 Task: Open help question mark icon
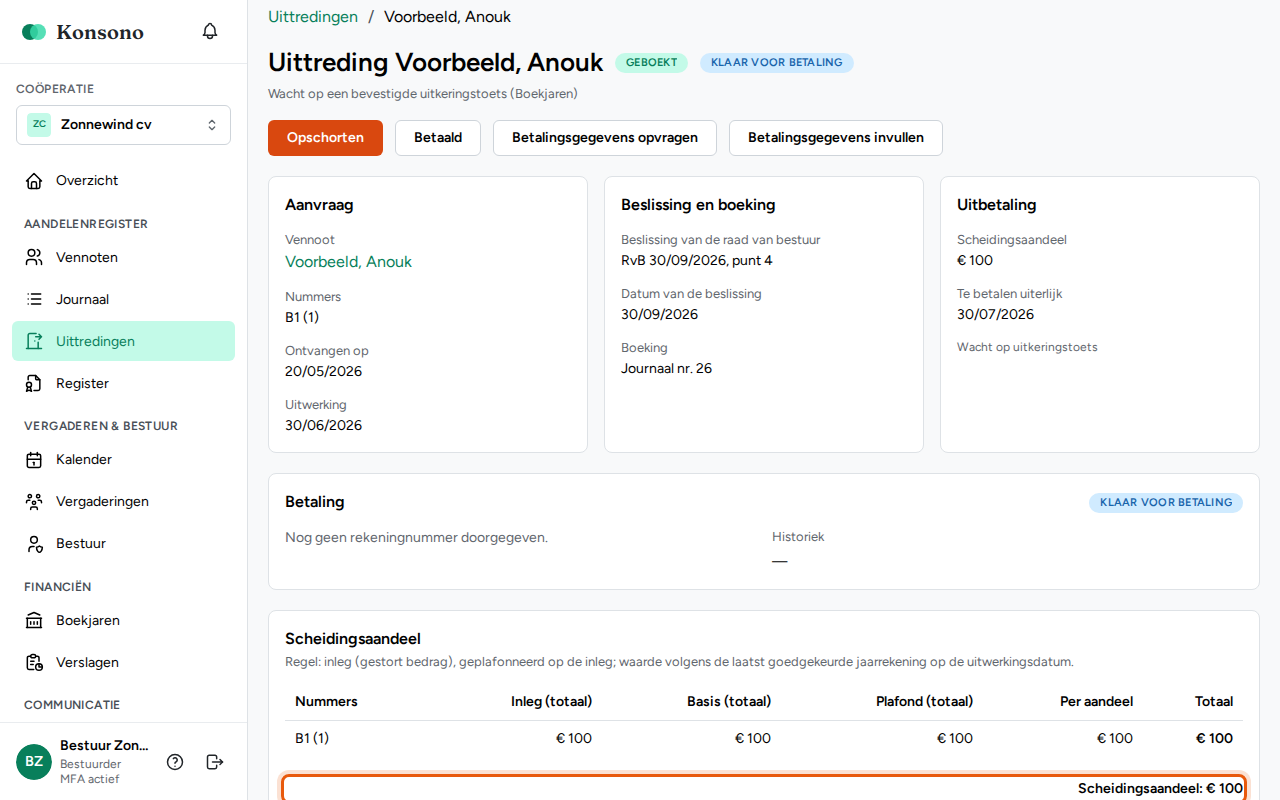tap(175, 762)
